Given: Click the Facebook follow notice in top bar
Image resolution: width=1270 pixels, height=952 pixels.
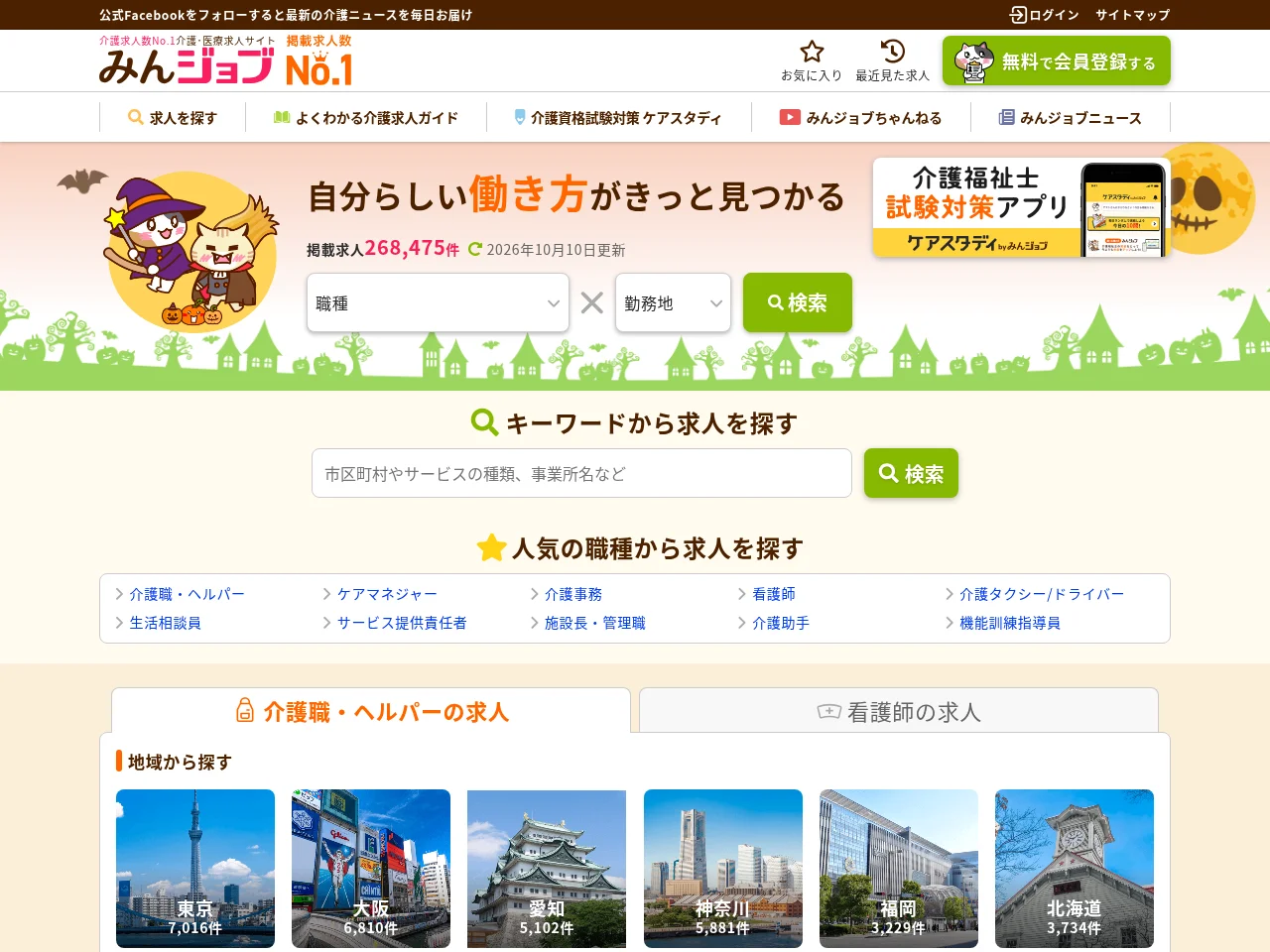Looking at the screenshot, I should [286, 15].
